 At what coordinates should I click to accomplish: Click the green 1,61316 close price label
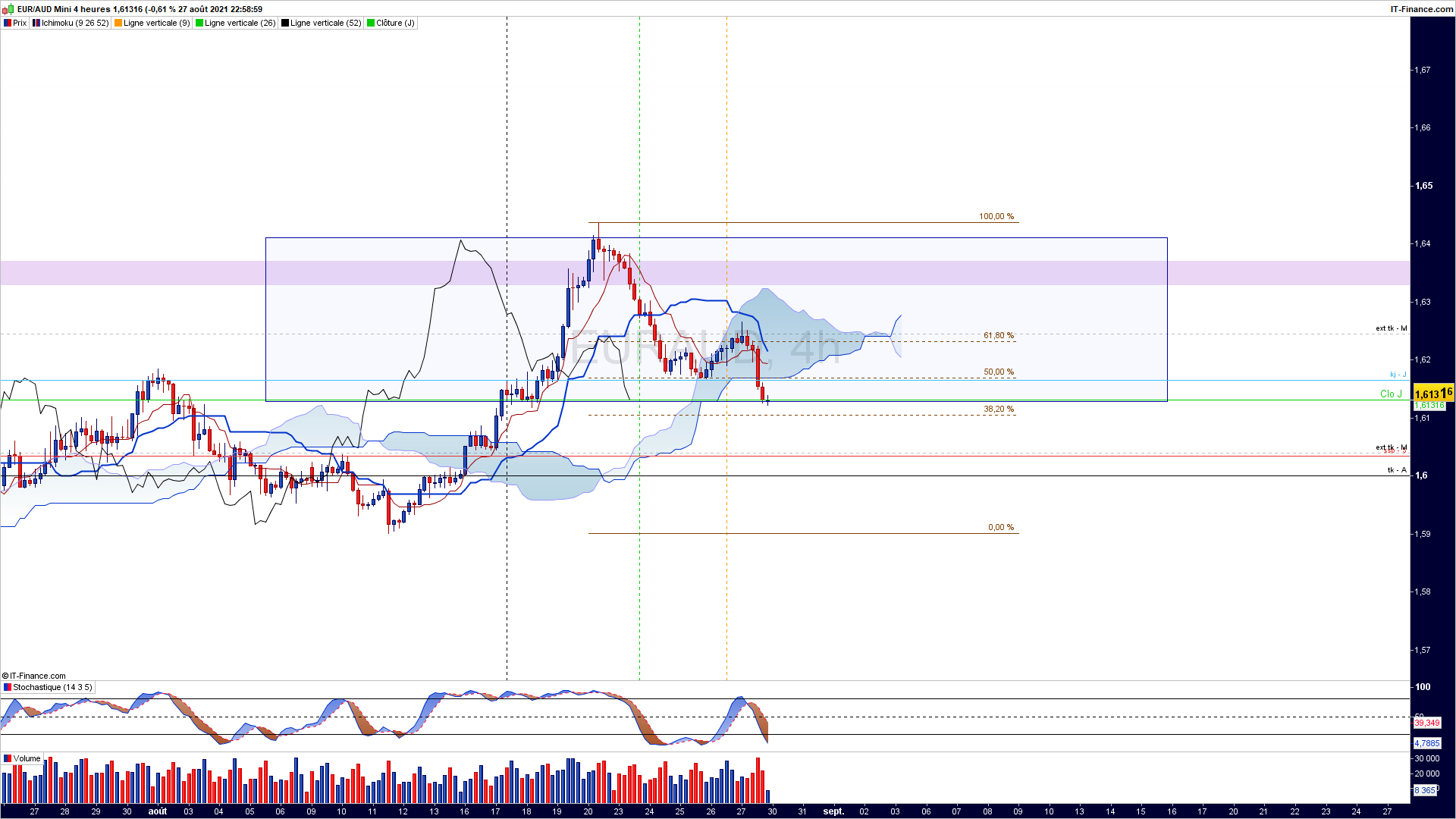click(1429, 406)
